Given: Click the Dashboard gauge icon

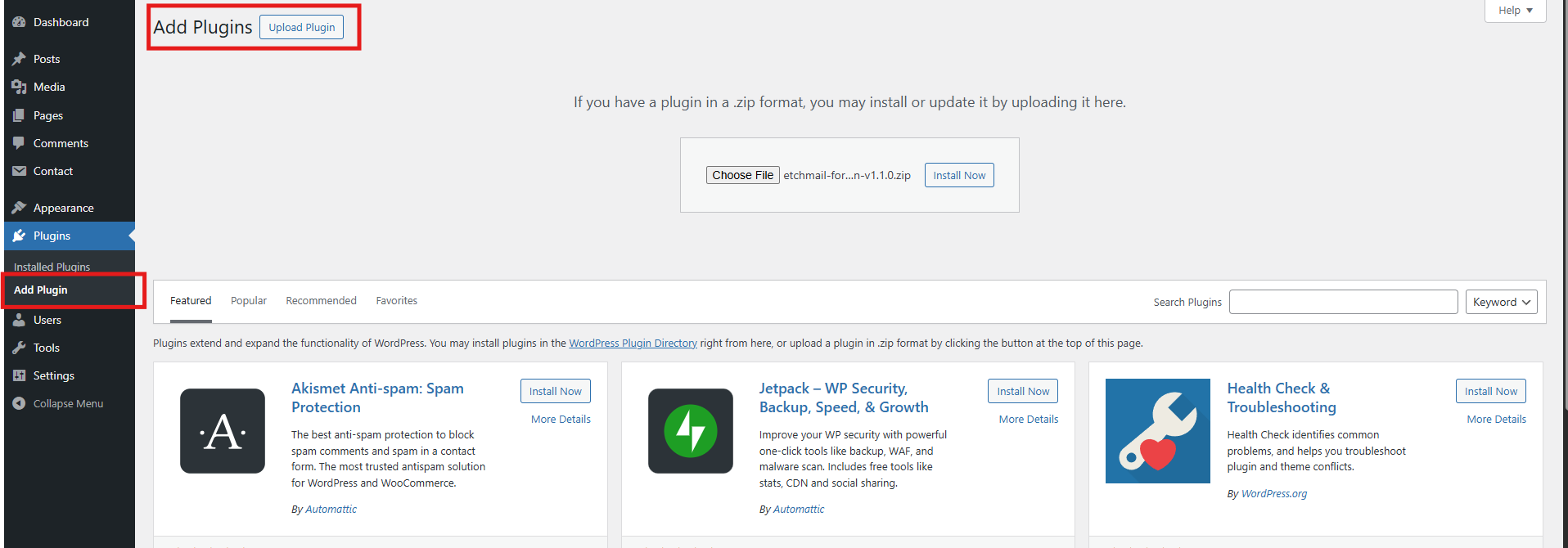Looking at the screenshot, I should [19, 22].
